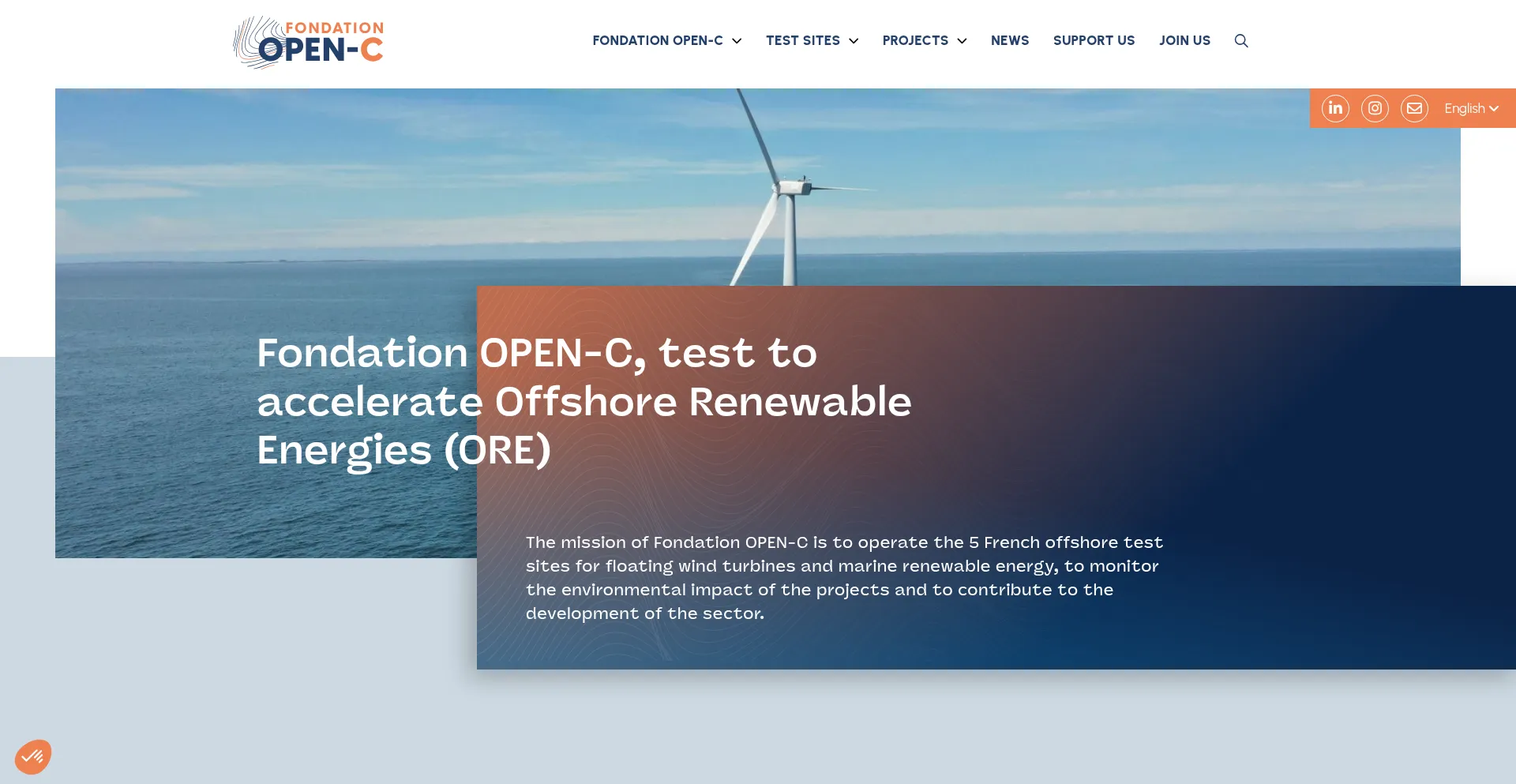
Task: Open the search magnifier icon
Action: pos(1241,41)
